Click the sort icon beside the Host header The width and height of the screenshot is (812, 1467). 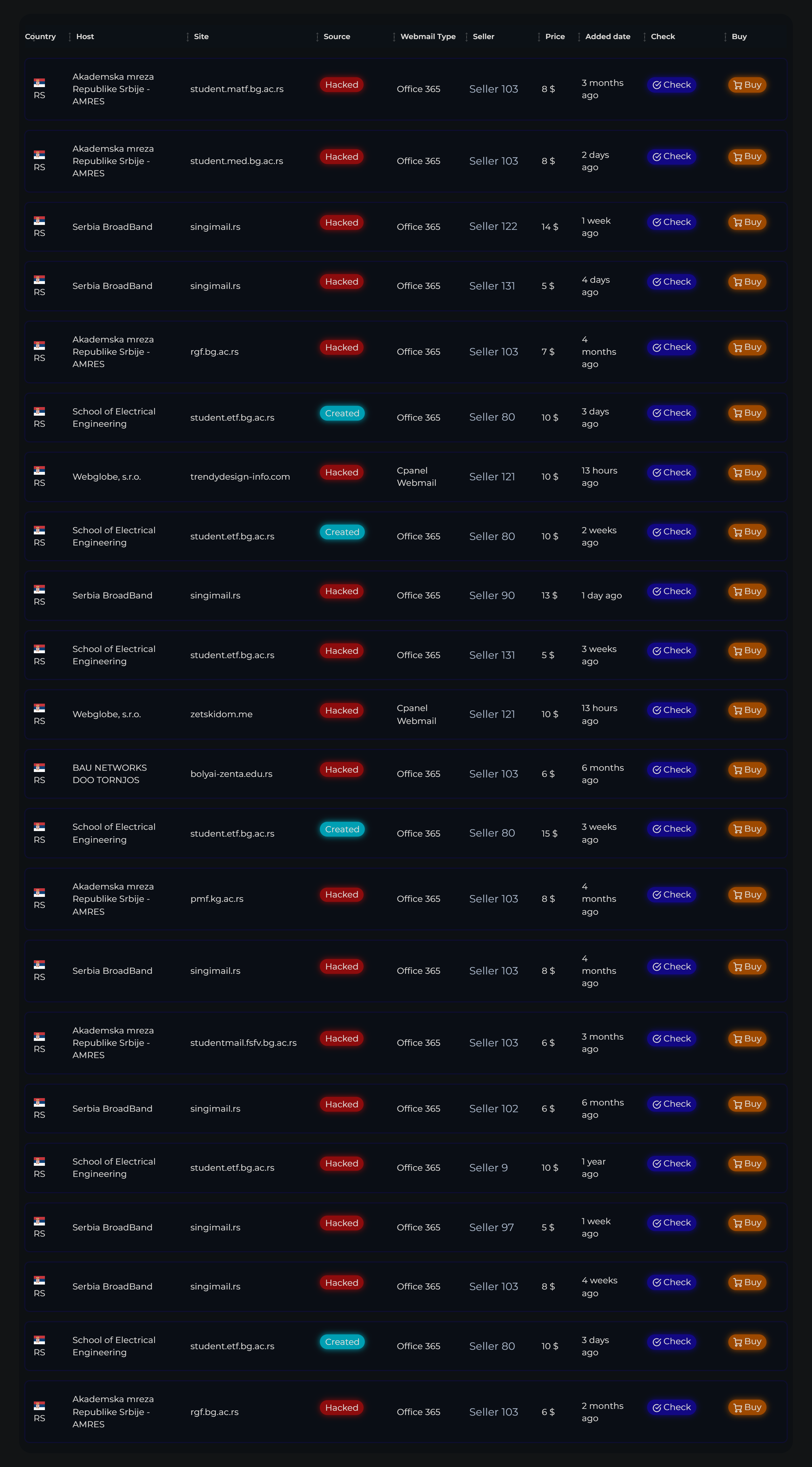point(70,37)
